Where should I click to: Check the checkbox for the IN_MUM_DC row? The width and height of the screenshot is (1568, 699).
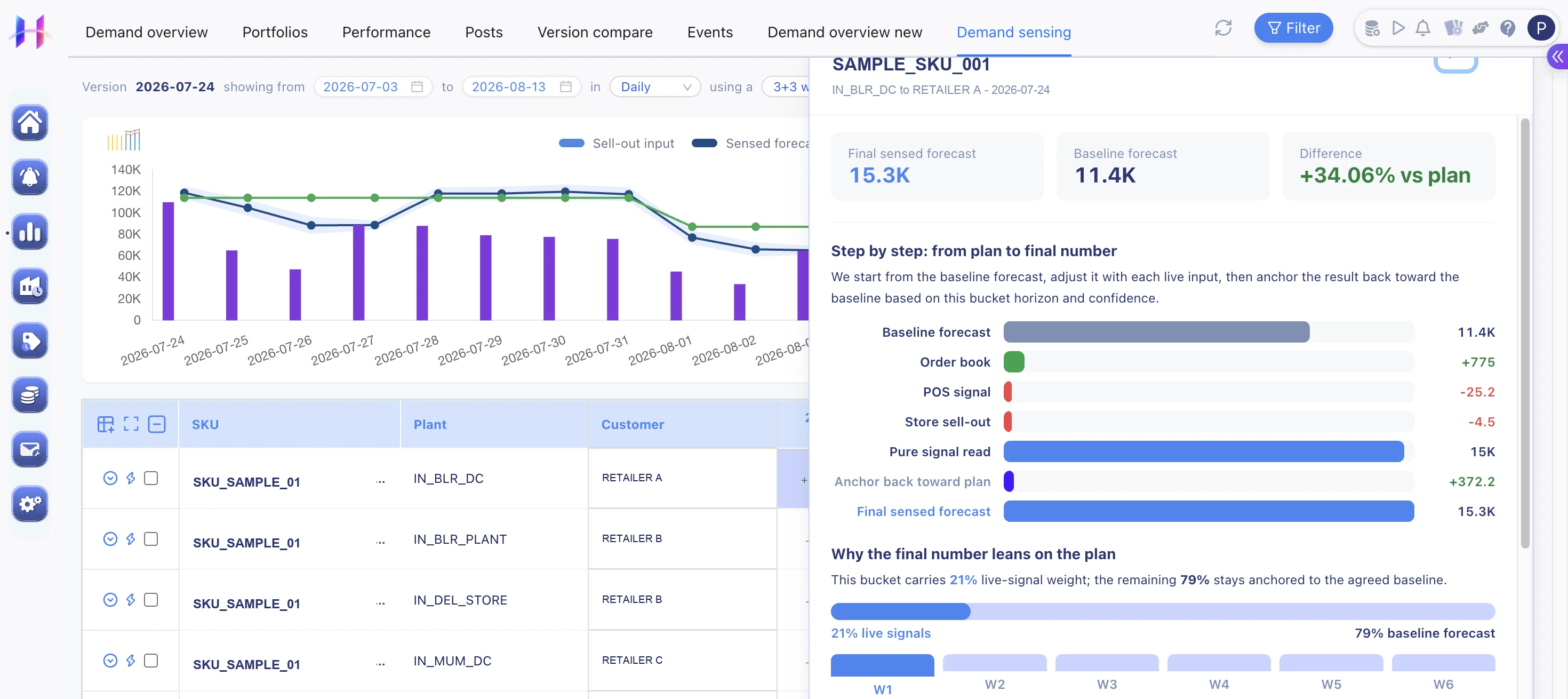coord(151,661)
